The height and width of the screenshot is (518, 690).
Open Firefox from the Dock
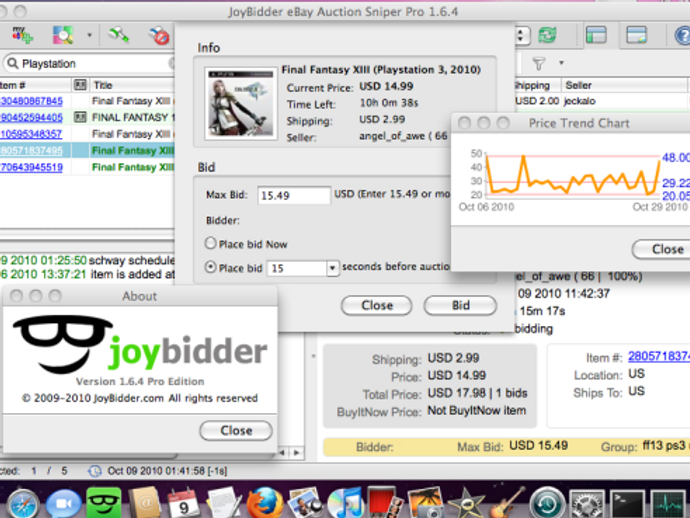[x=264, y=503]
